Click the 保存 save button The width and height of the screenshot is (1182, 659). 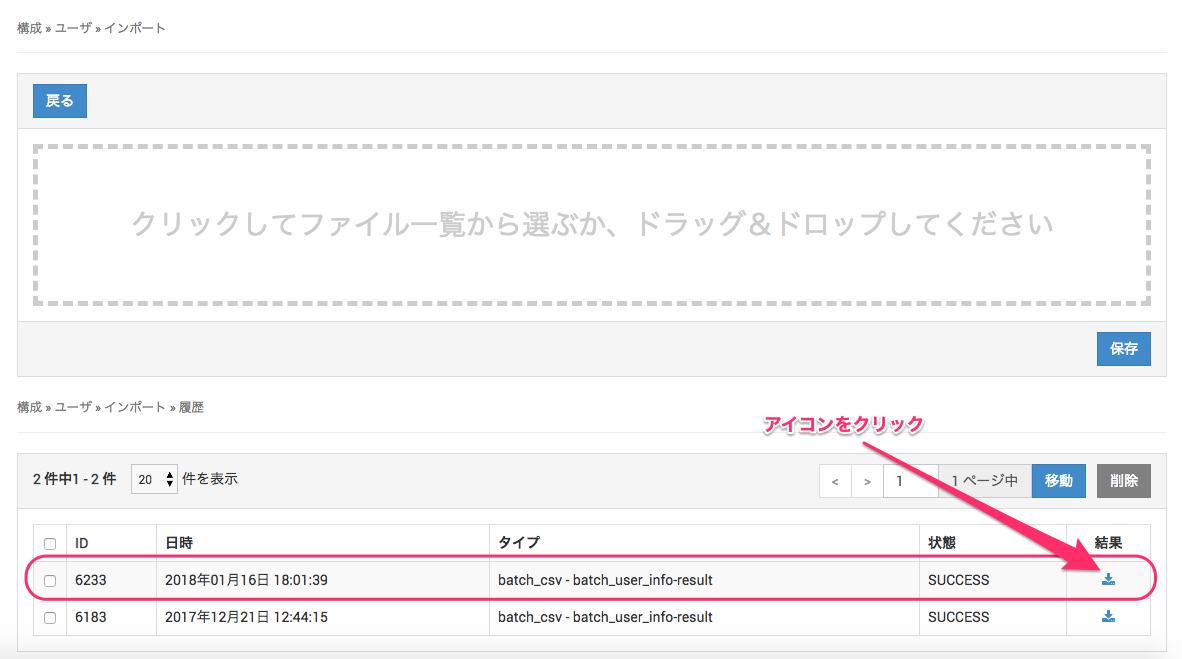click(x=1123, y=349)
